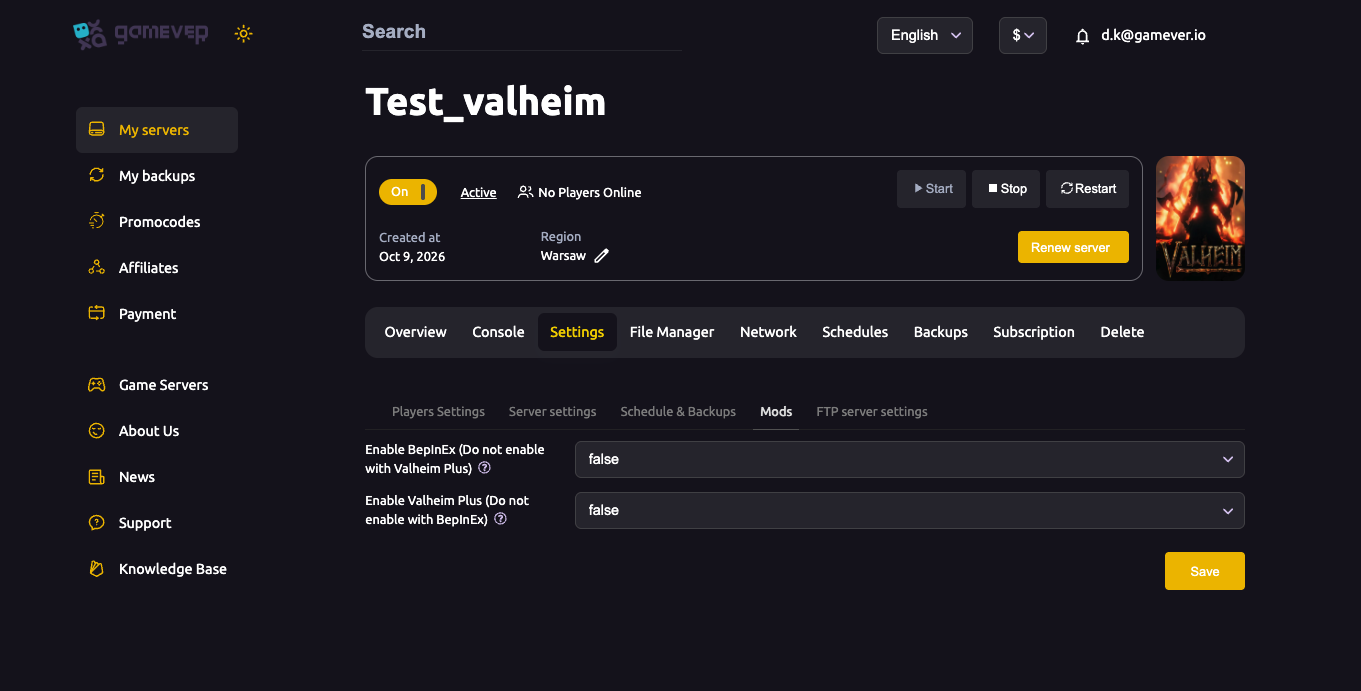Stop the server

[x=1006, y=189]
